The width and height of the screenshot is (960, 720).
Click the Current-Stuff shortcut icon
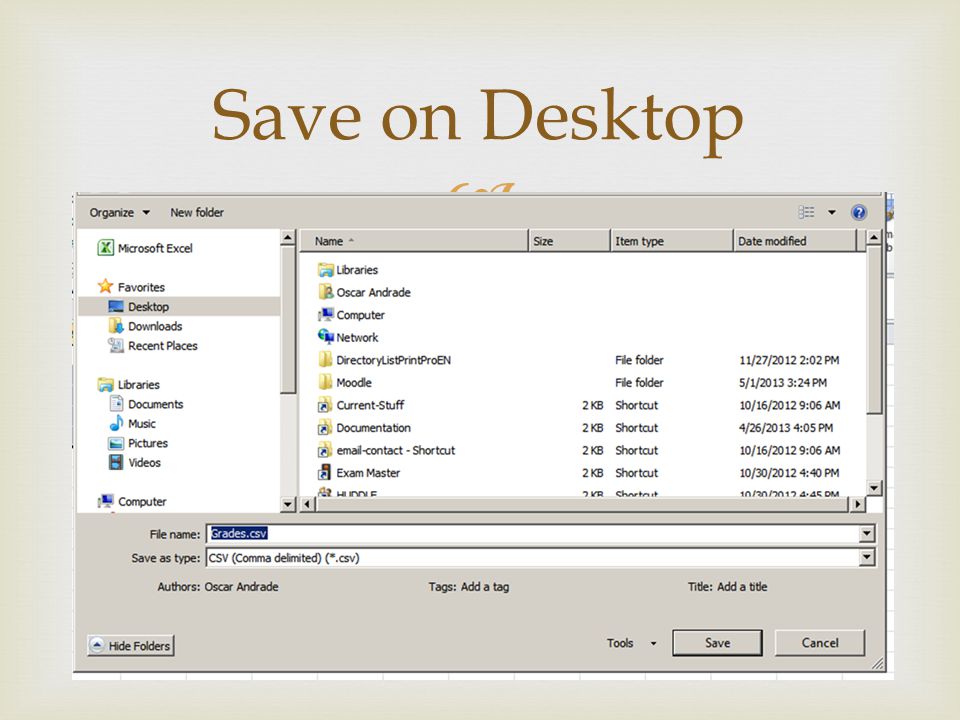click(325, 405)
